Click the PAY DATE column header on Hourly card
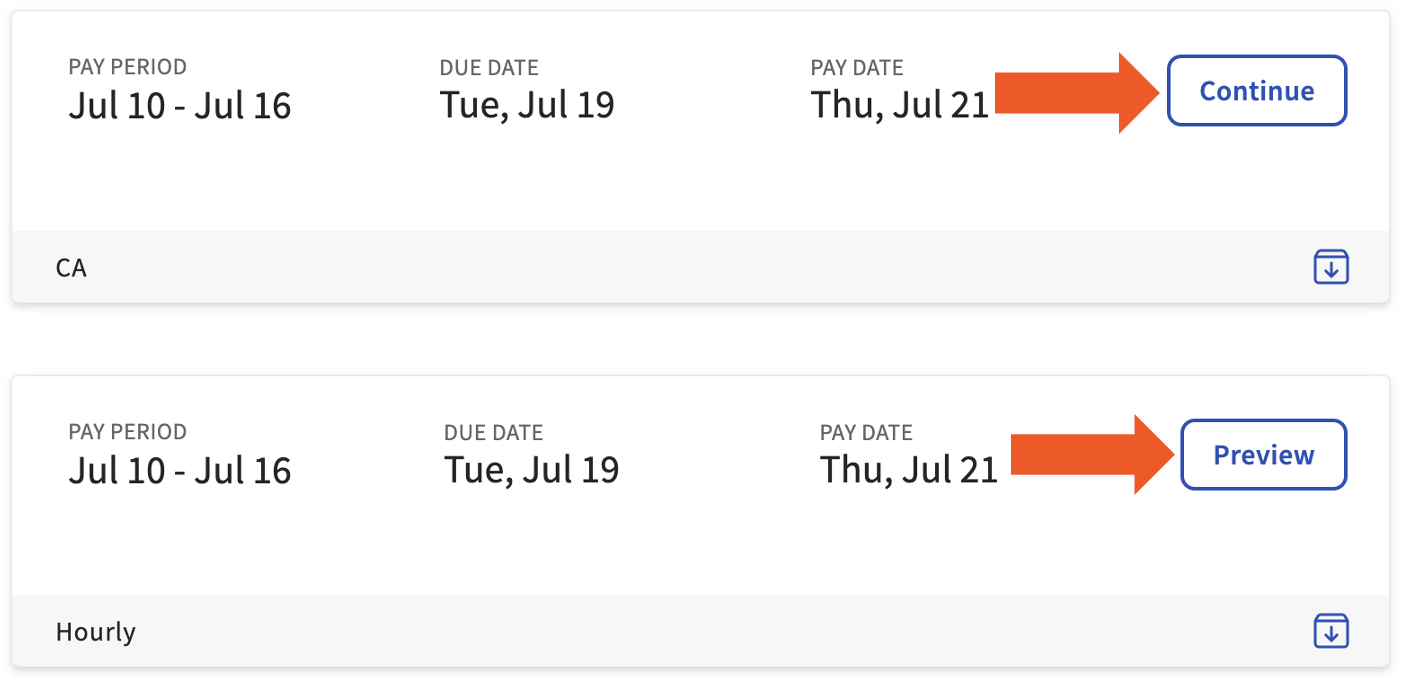 pyautogui.click(x=865, y=432)
